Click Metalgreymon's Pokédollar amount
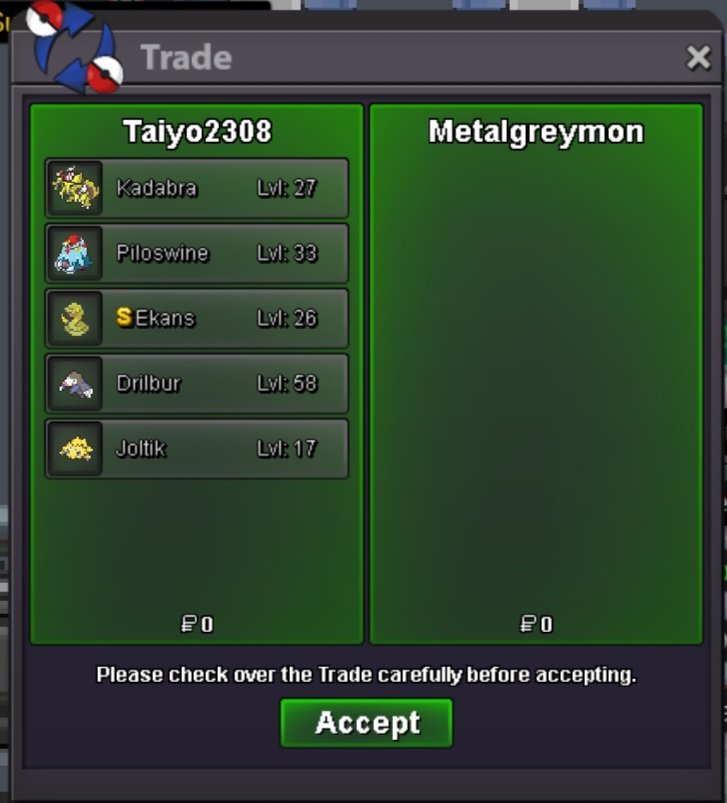Screen dimensions: 727x803 [x=536, y=624]
